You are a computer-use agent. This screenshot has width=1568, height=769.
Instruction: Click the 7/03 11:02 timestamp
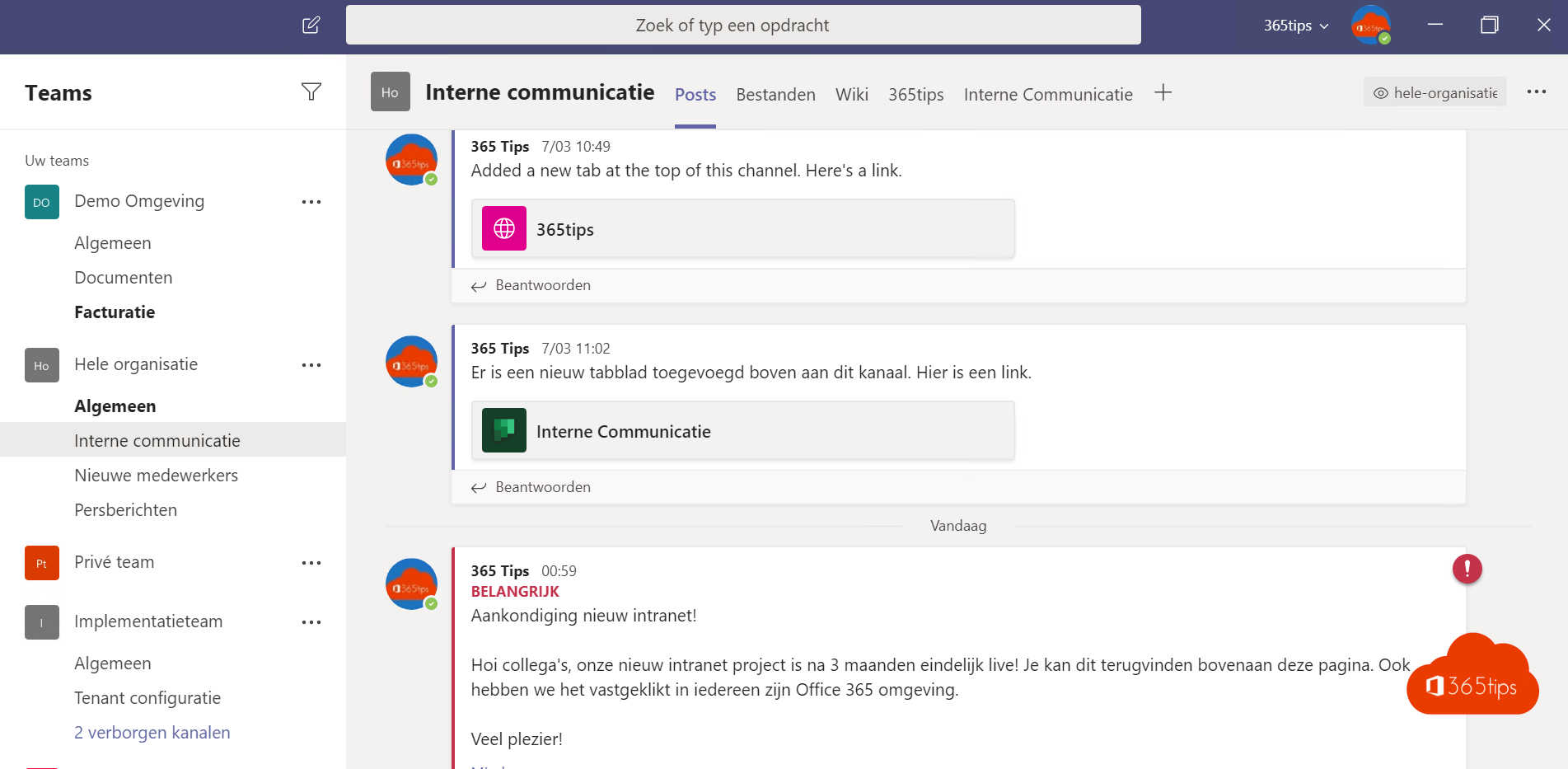coord(576,349)
